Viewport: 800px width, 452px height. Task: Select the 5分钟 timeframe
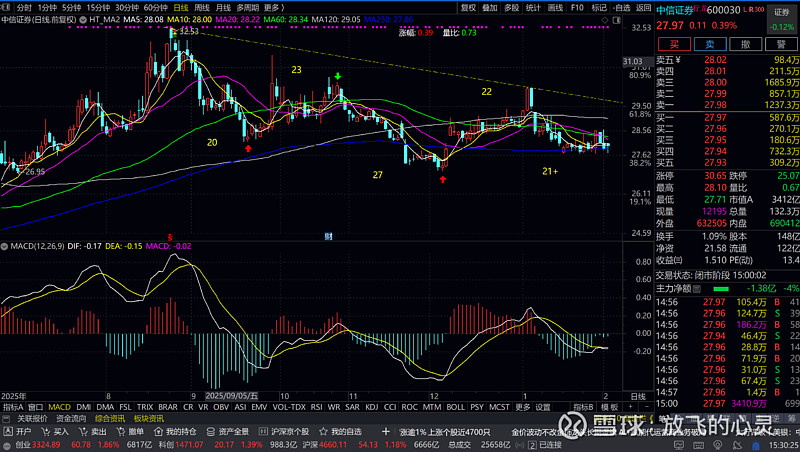(71, 7)
